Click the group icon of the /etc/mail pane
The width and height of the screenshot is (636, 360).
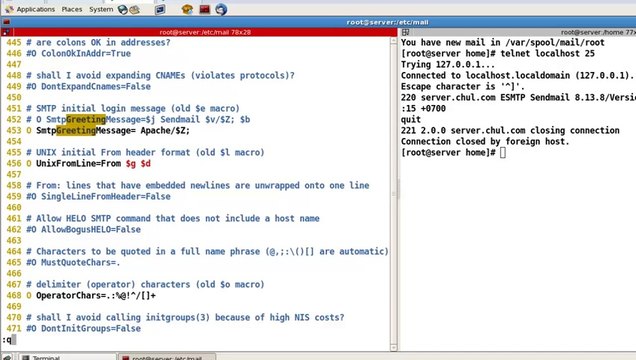pyautogui.click(x=6, y=32)
